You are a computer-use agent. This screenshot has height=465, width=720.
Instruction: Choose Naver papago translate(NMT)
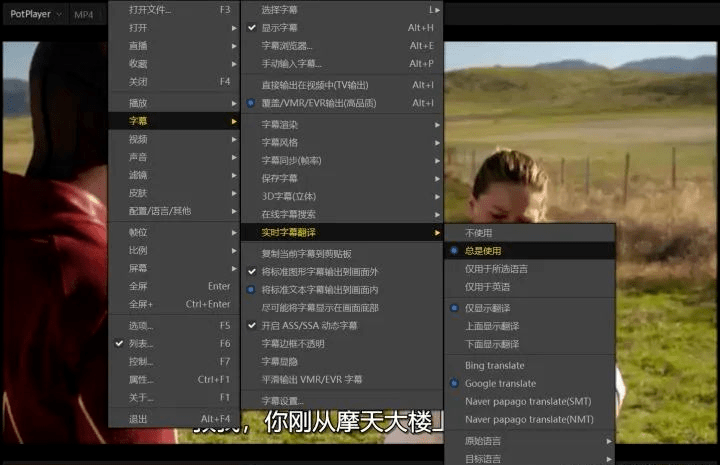(529, 419)
